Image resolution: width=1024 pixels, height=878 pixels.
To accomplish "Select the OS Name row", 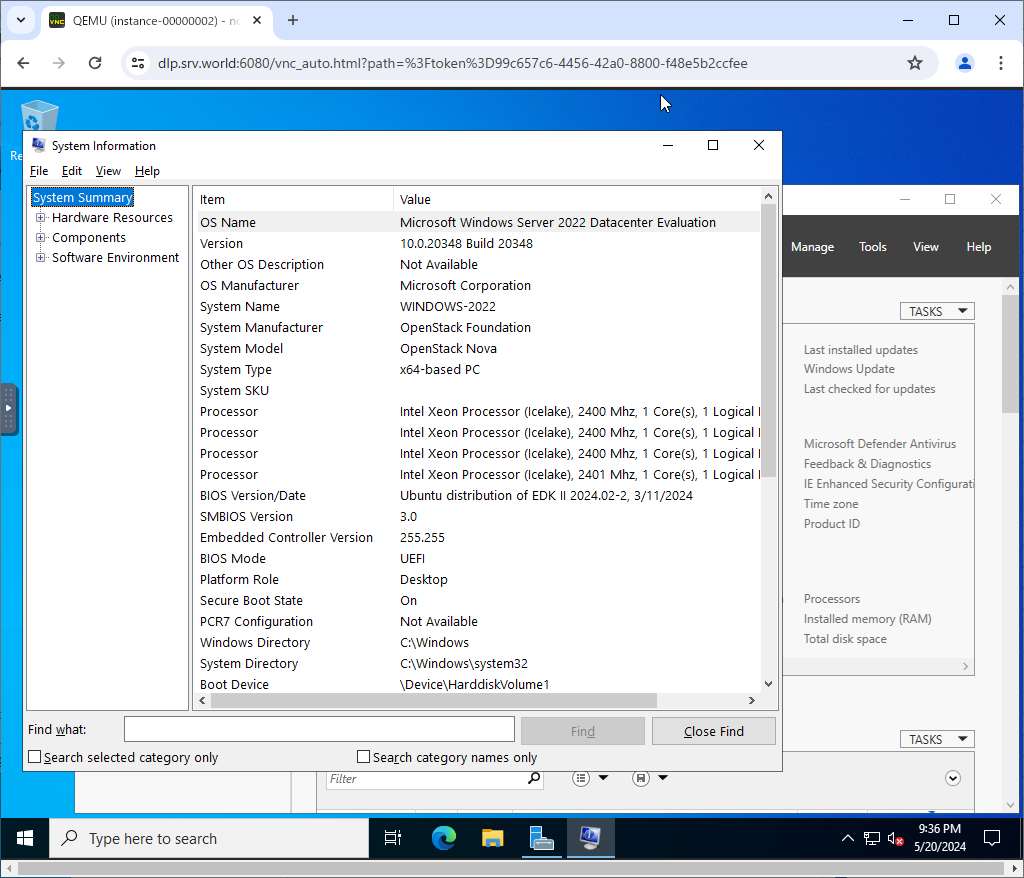I will pos(479,222).
